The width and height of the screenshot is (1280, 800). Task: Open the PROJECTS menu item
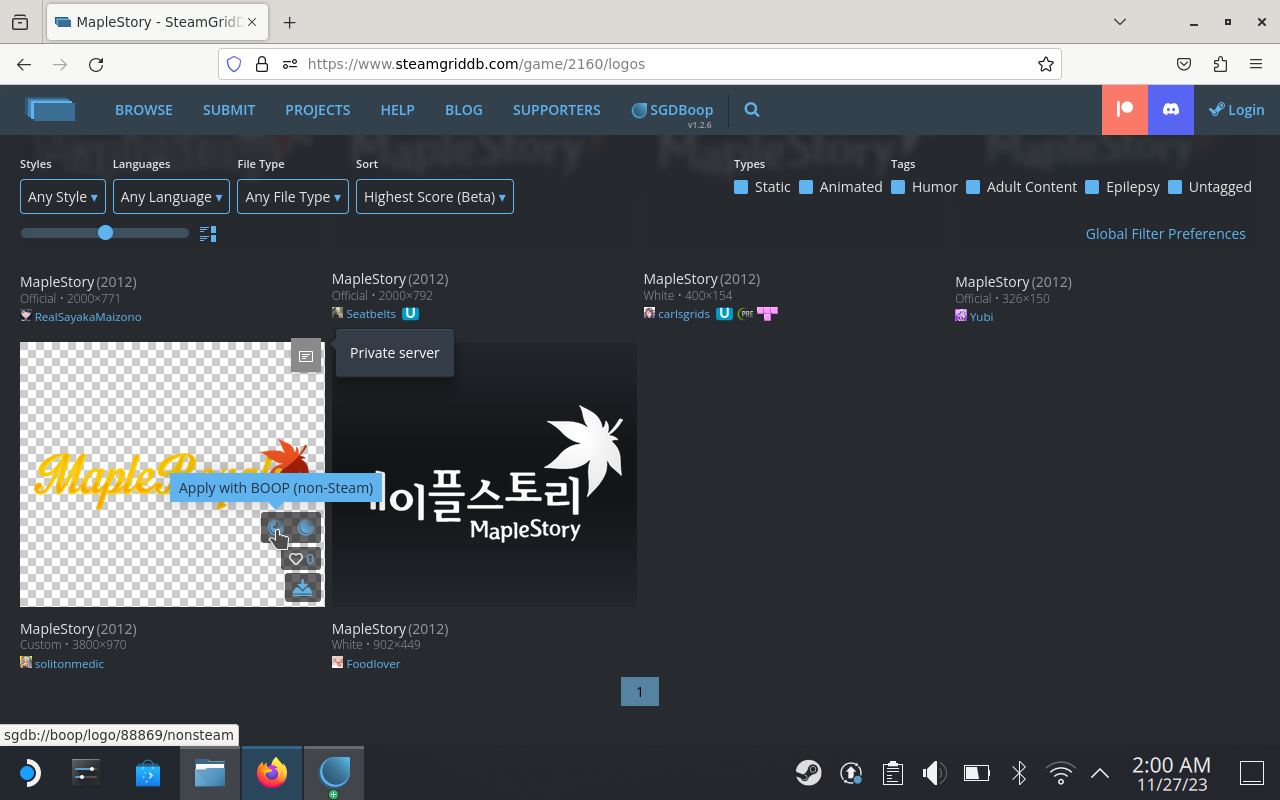click(318, 110)
